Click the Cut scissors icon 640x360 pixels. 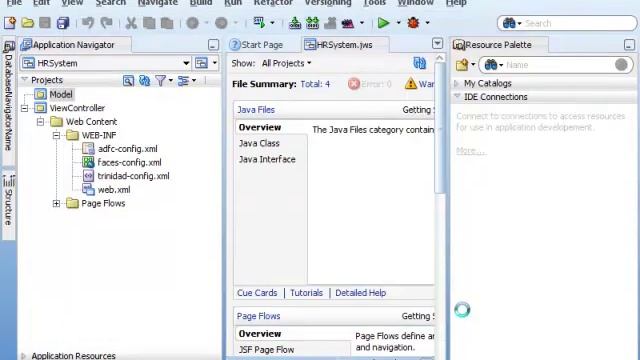coord(131,23)
